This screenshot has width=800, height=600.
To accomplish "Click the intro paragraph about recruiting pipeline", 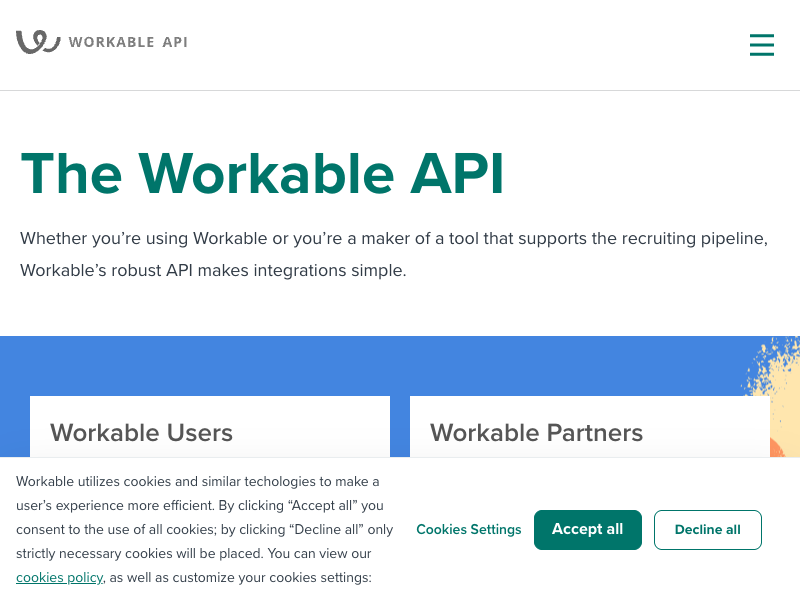I will point(394,254).
